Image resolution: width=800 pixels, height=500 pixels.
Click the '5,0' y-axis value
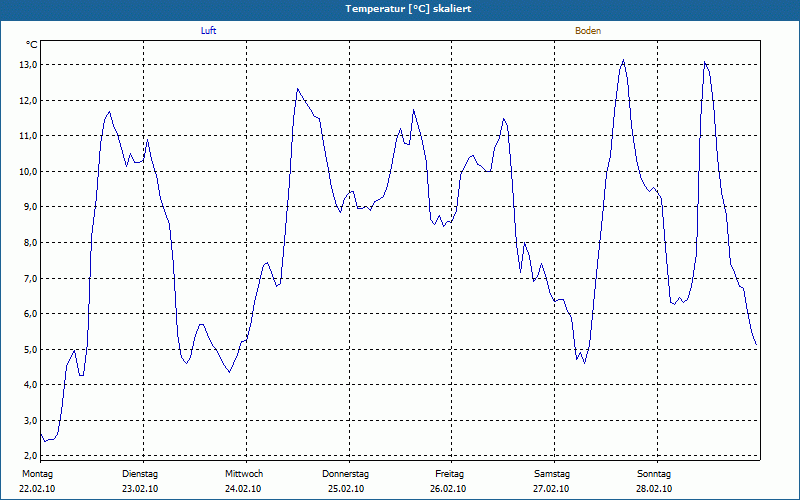tap(30, 349)
